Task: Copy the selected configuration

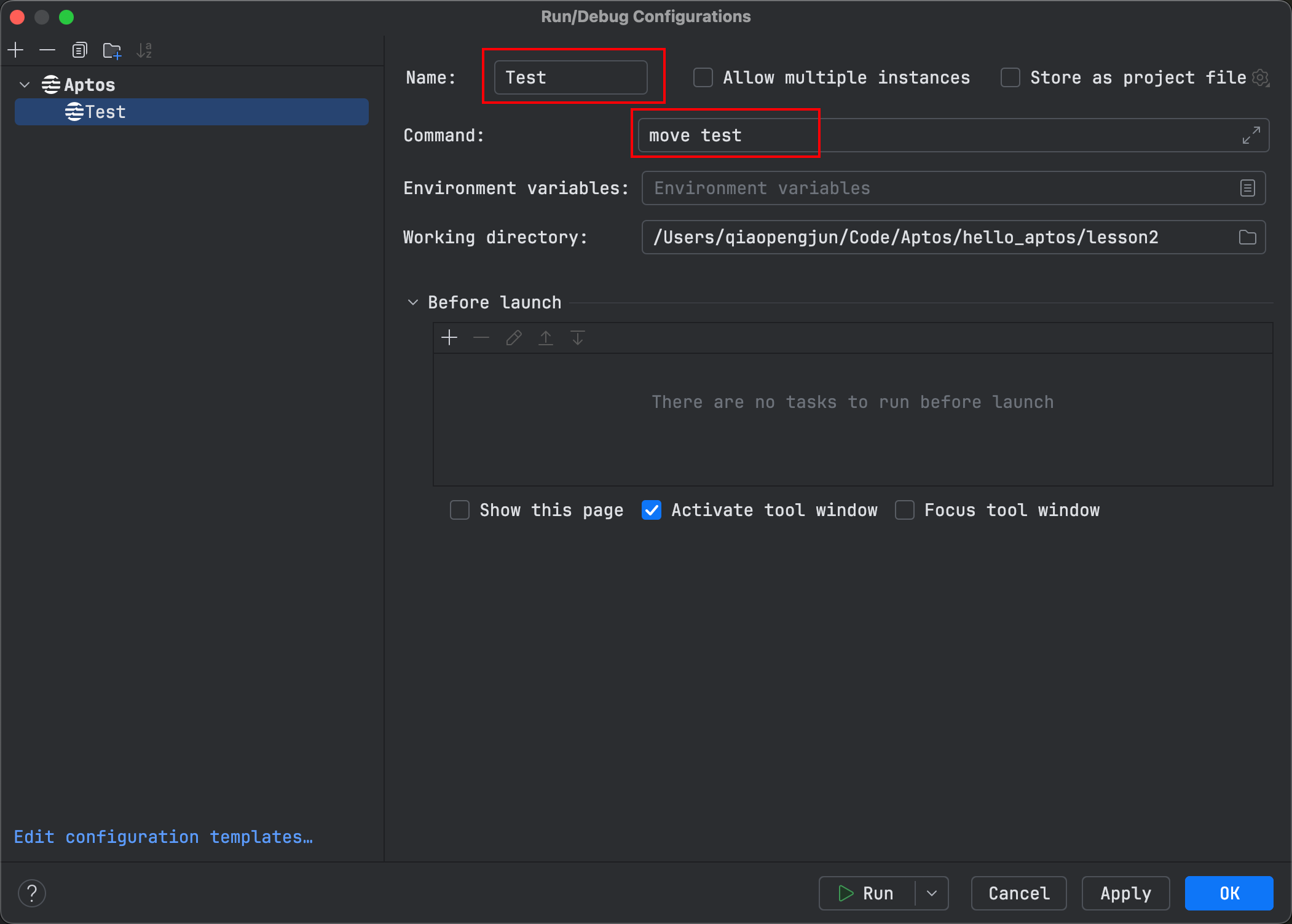Action: pyautogui.click(x=79, y=50)
